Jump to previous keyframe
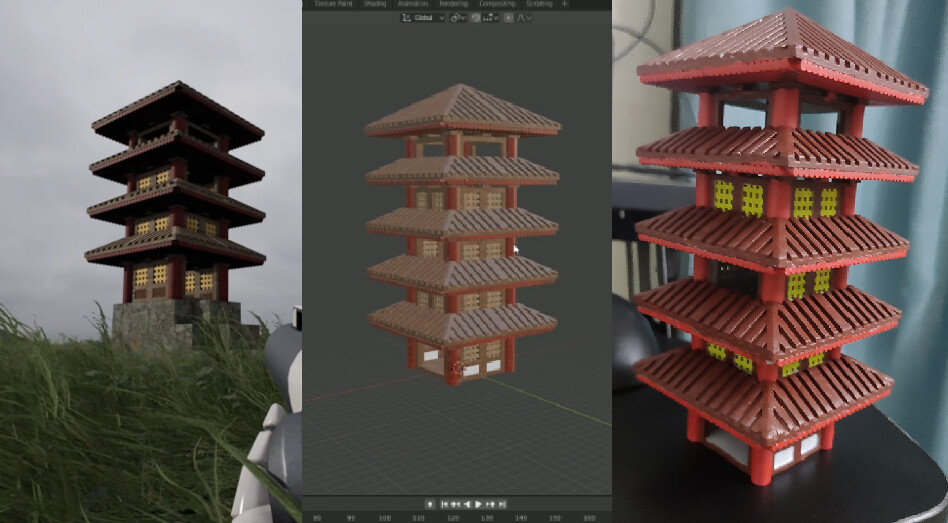 coord(455,504)
